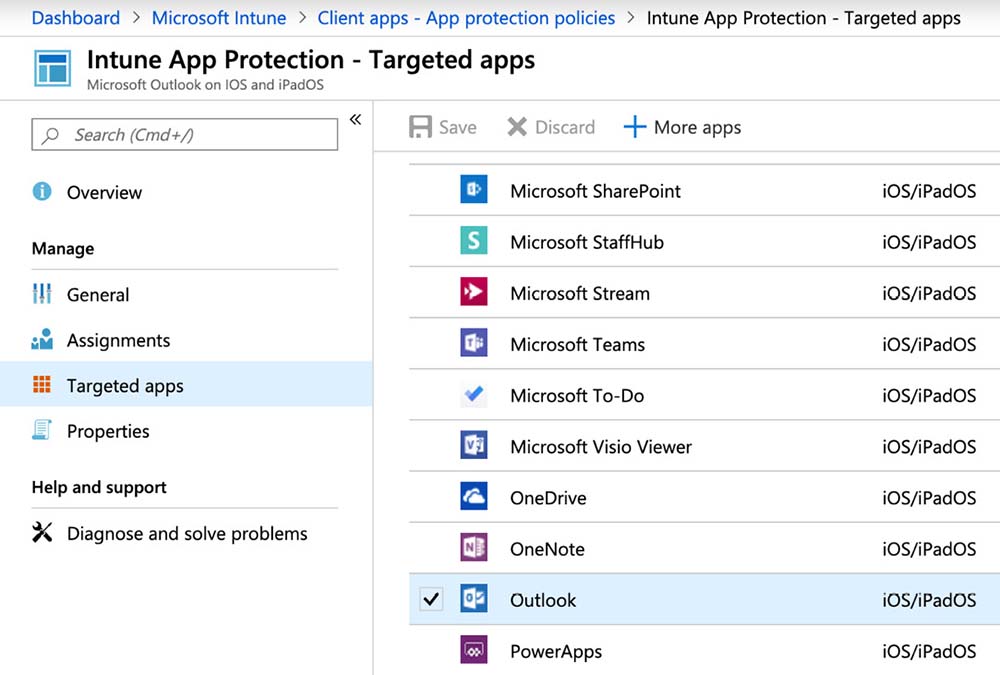
Task: Collapse the sidebar with double chevron
Action: [x=355, y=120]
